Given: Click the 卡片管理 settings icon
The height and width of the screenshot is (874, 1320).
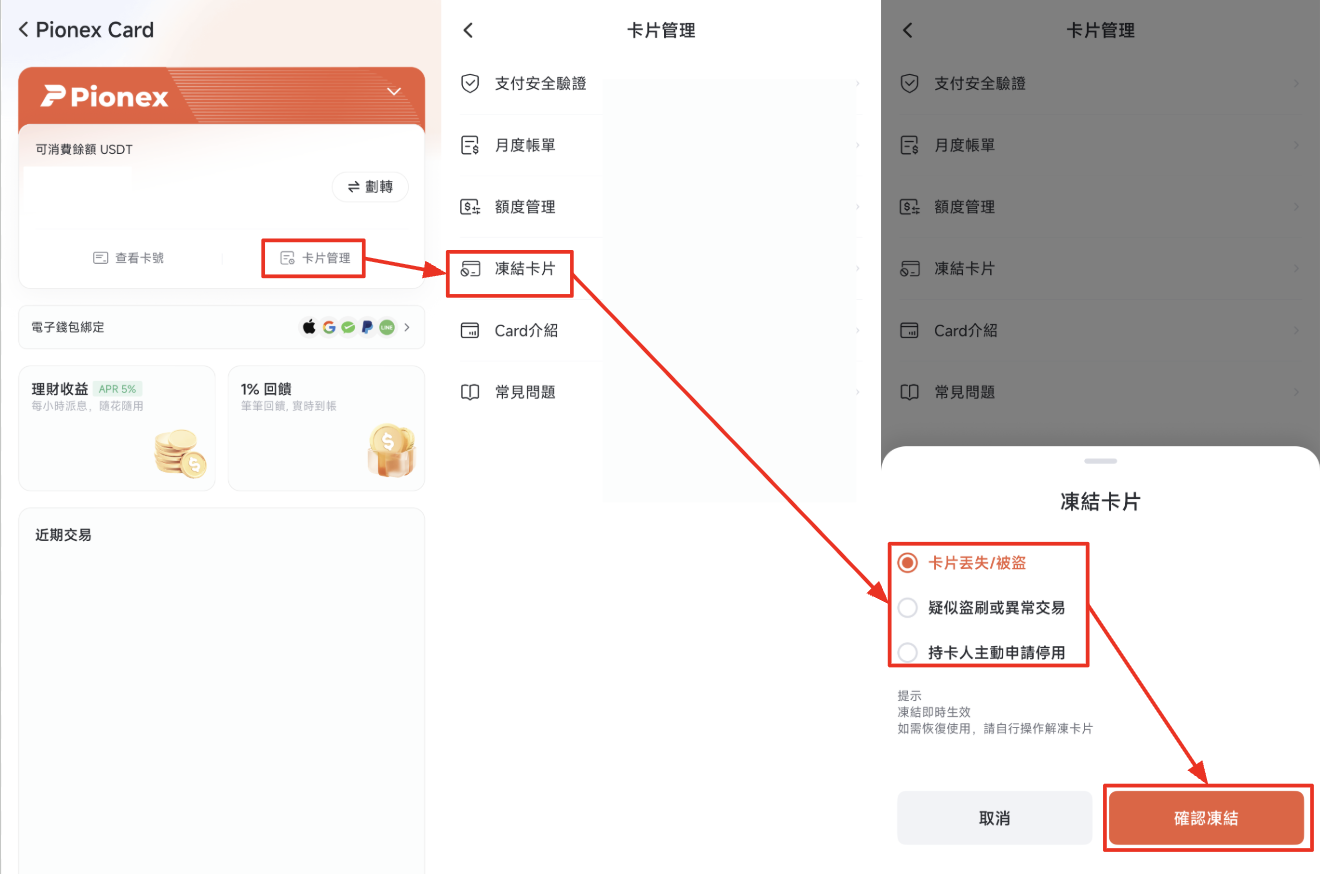Looking at the screenshot, I should coord(287,258).
